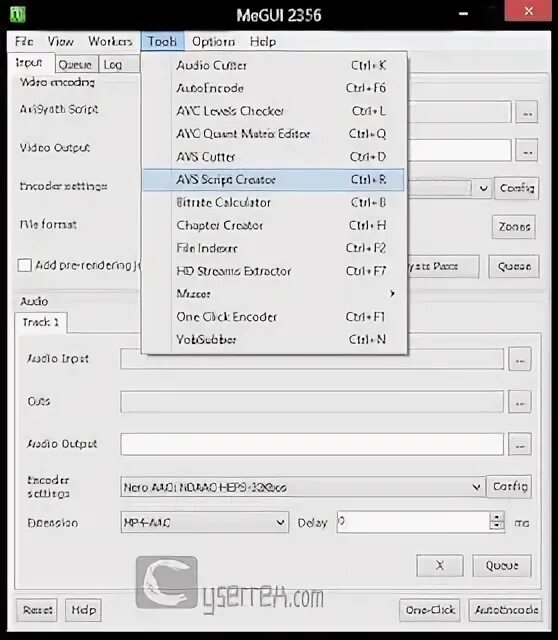Image resolution: width=558 pixels, height=640 pixels.
Task: Switch to the Queue tab
Action: [x=76, y=64]
